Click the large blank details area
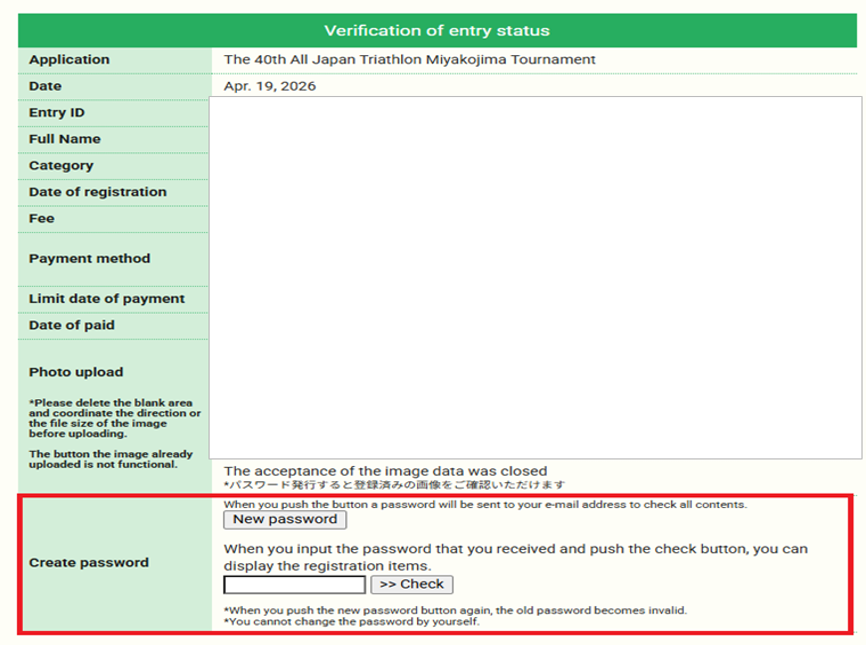This screenshot has height=645, width=866. click(535, 277)
